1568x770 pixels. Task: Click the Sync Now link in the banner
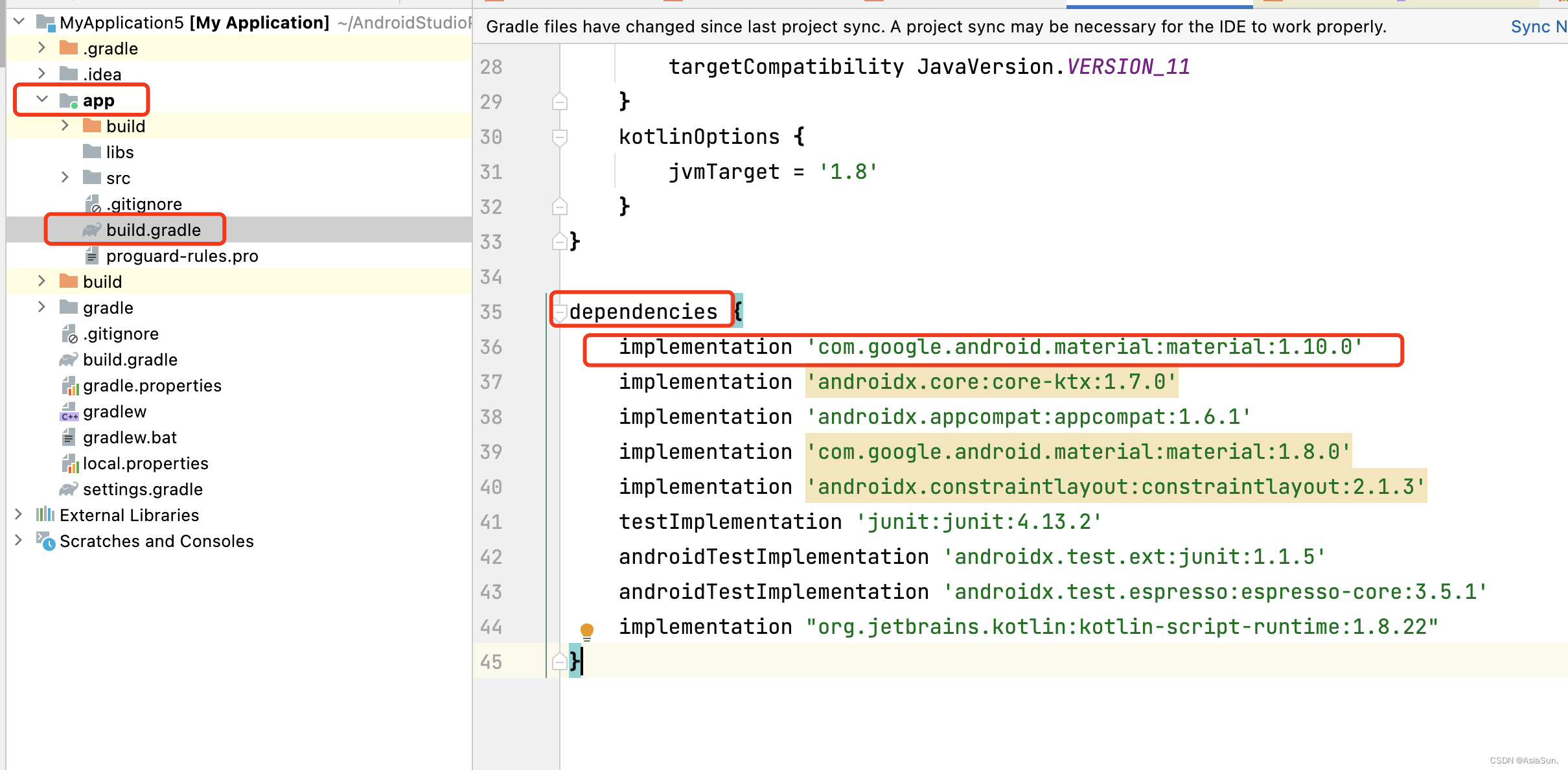1539,27
